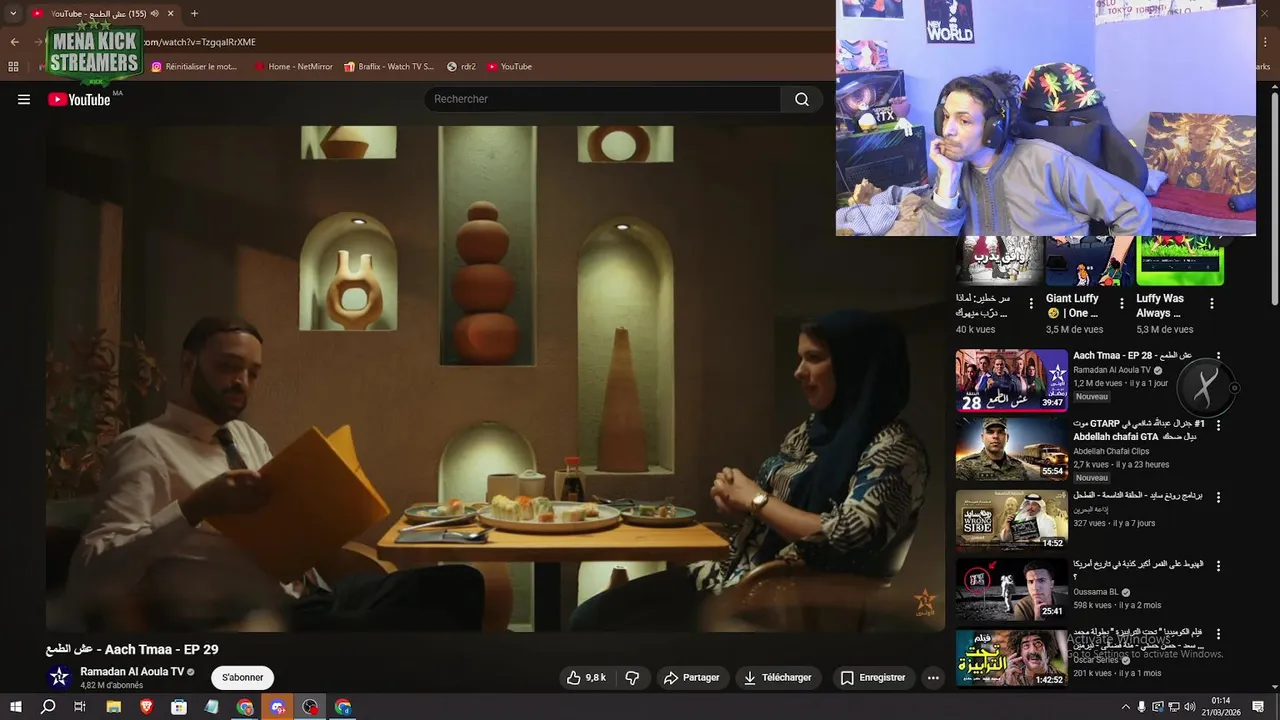This screenshot has height=720, width=1280.
Task: Open the Wrong Side 14:52 video thumbnail
Action: pyautogui.click(x=1011, y=520)
